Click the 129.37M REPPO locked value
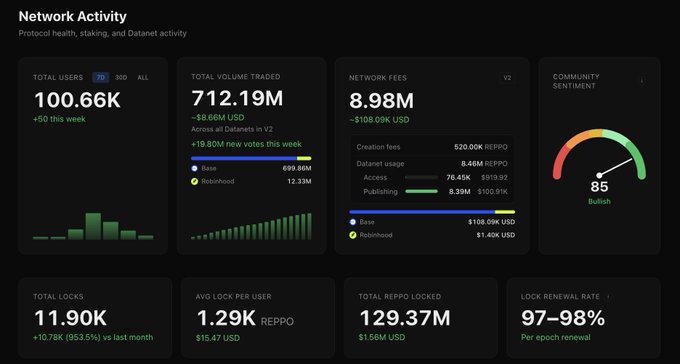The image size is (680, 364). click(x=405, y=318)
